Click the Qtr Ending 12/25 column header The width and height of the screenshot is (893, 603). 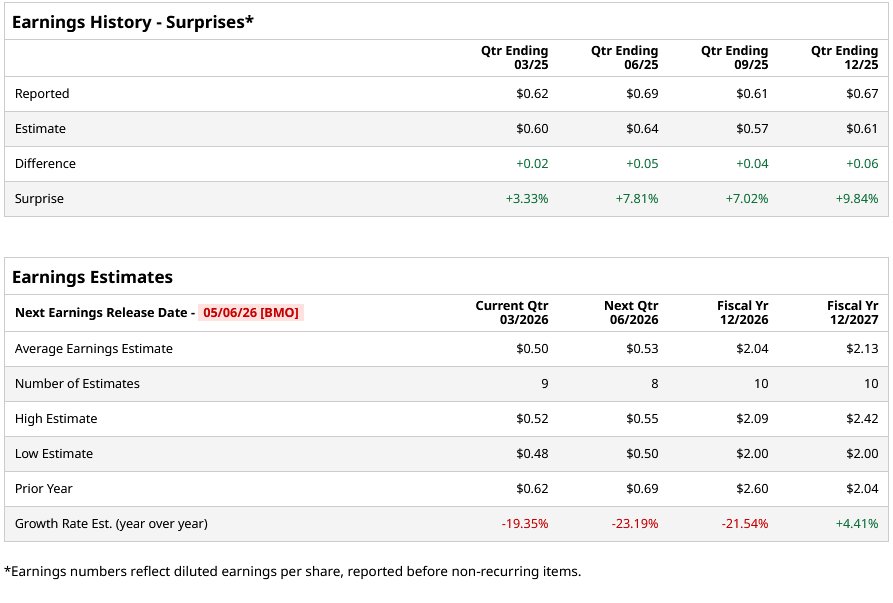[844, 57]
